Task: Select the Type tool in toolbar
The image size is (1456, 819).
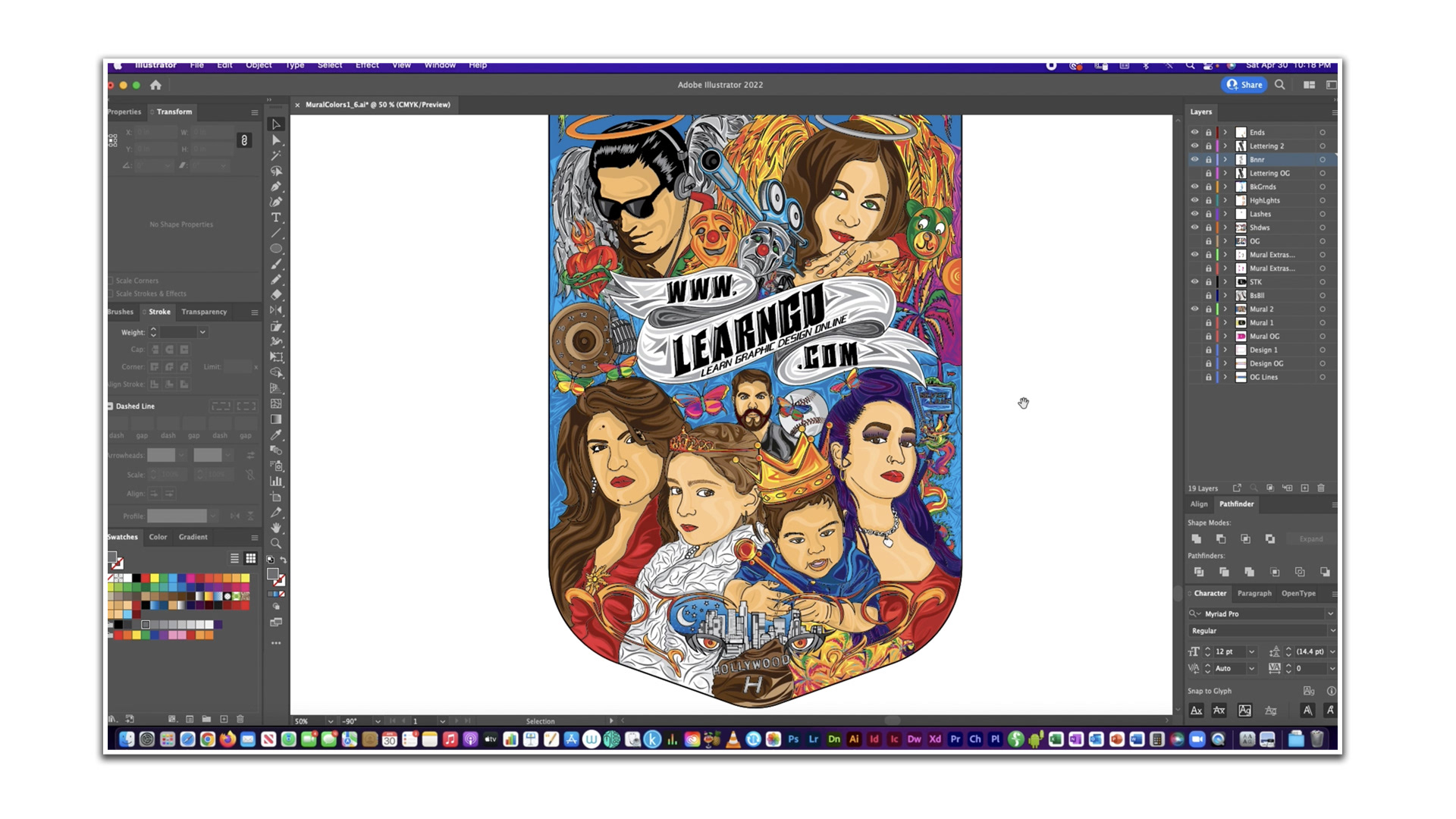Action: [x=276, y=218]
